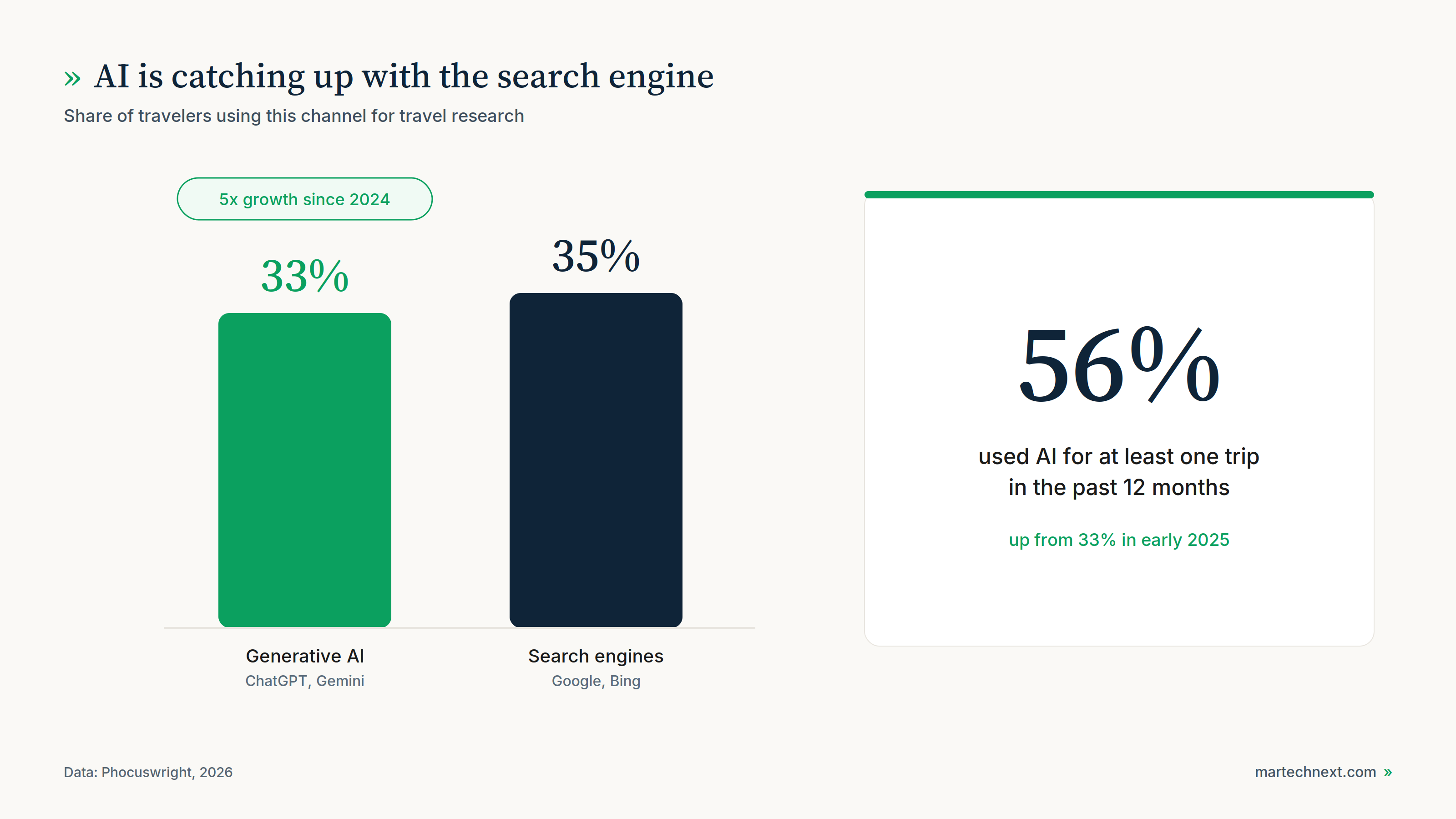1456x819 pixels.
Task: Click the 'Share of travelers' subtitle
Action: 294,116
